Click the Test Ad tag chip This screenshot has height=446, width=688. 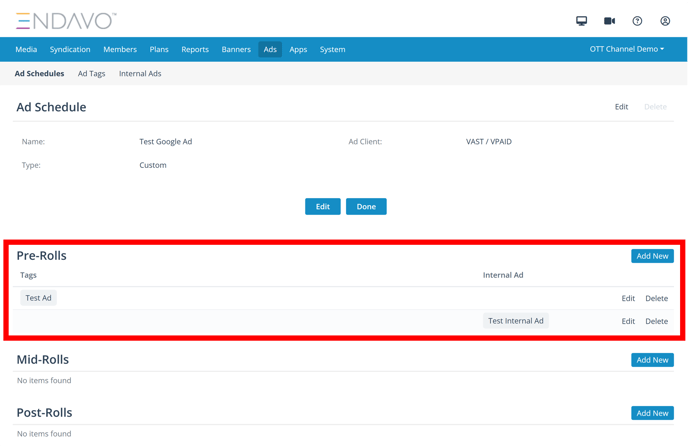point(38,298)
